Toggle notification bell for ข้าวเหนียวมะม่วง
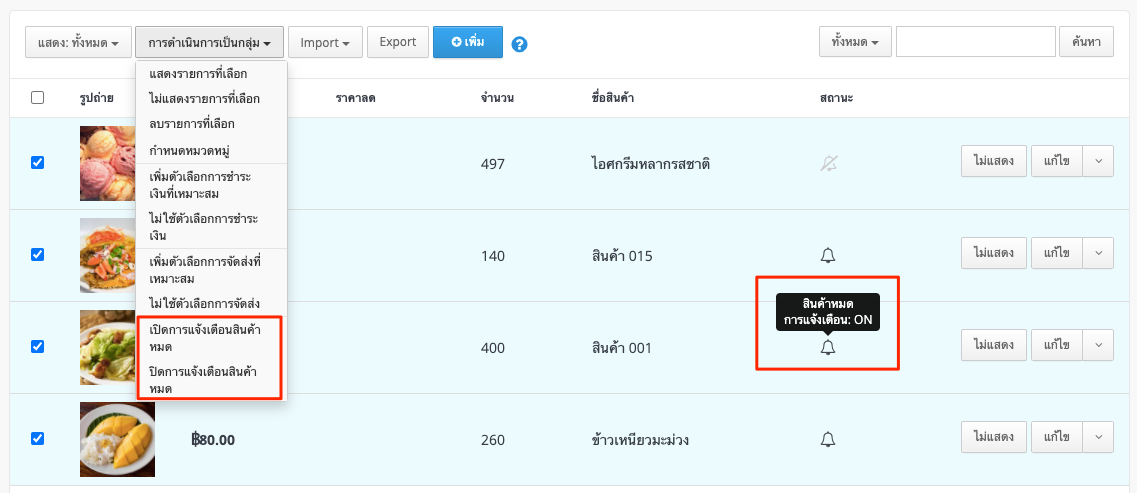 click(827, 439)
